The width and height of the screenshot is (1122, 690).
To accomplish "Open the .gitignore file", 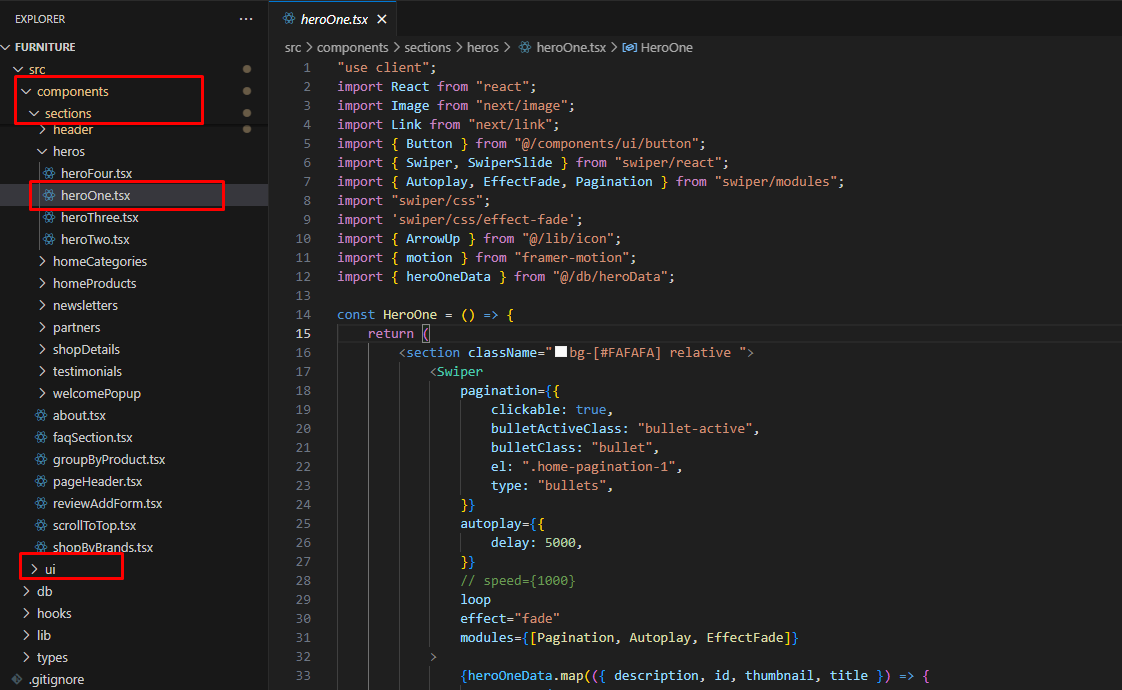I will tap(57, 680).
